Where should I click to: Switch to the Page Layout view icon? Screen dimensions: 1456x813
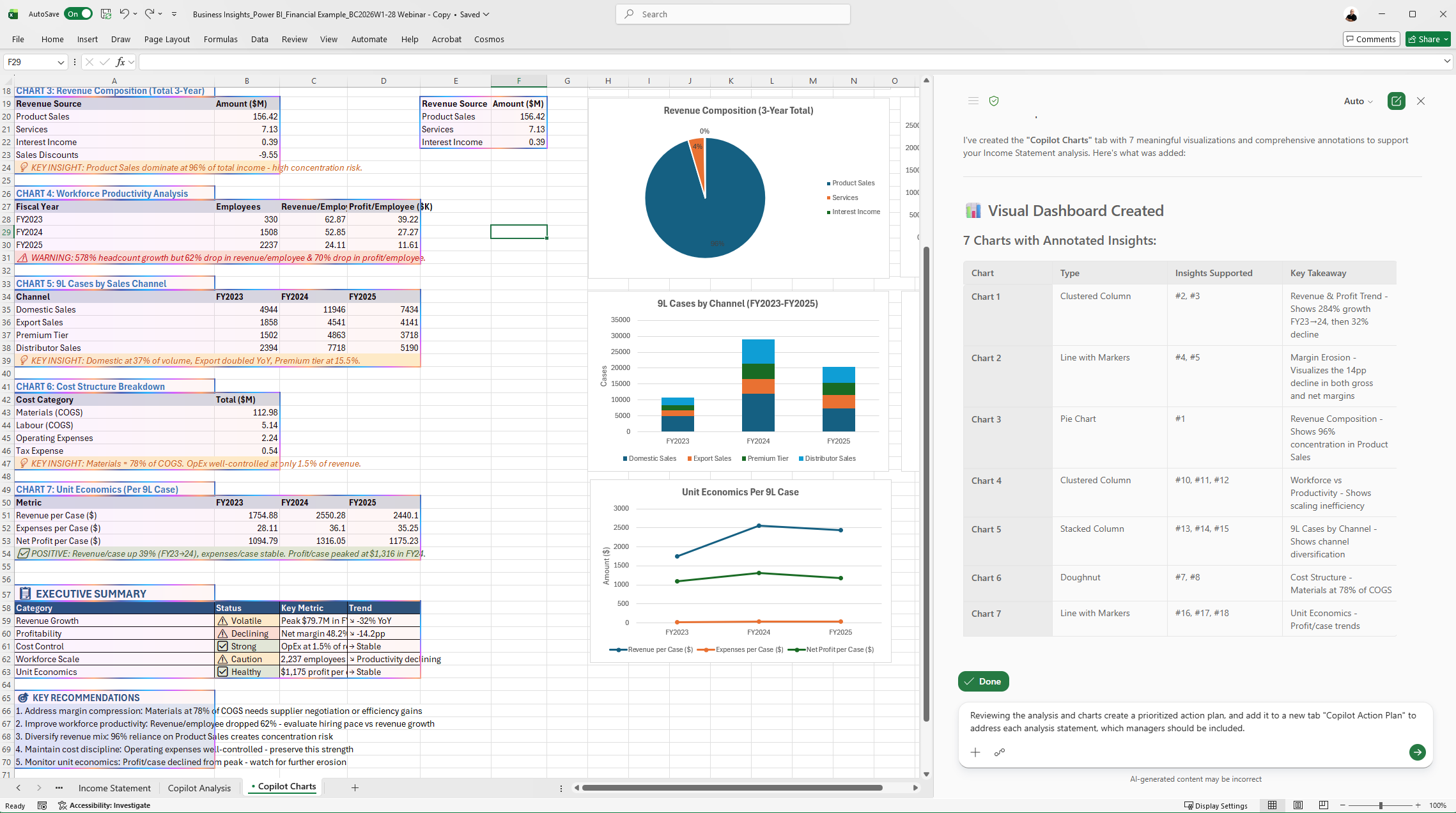click(x=1297, y=805)
